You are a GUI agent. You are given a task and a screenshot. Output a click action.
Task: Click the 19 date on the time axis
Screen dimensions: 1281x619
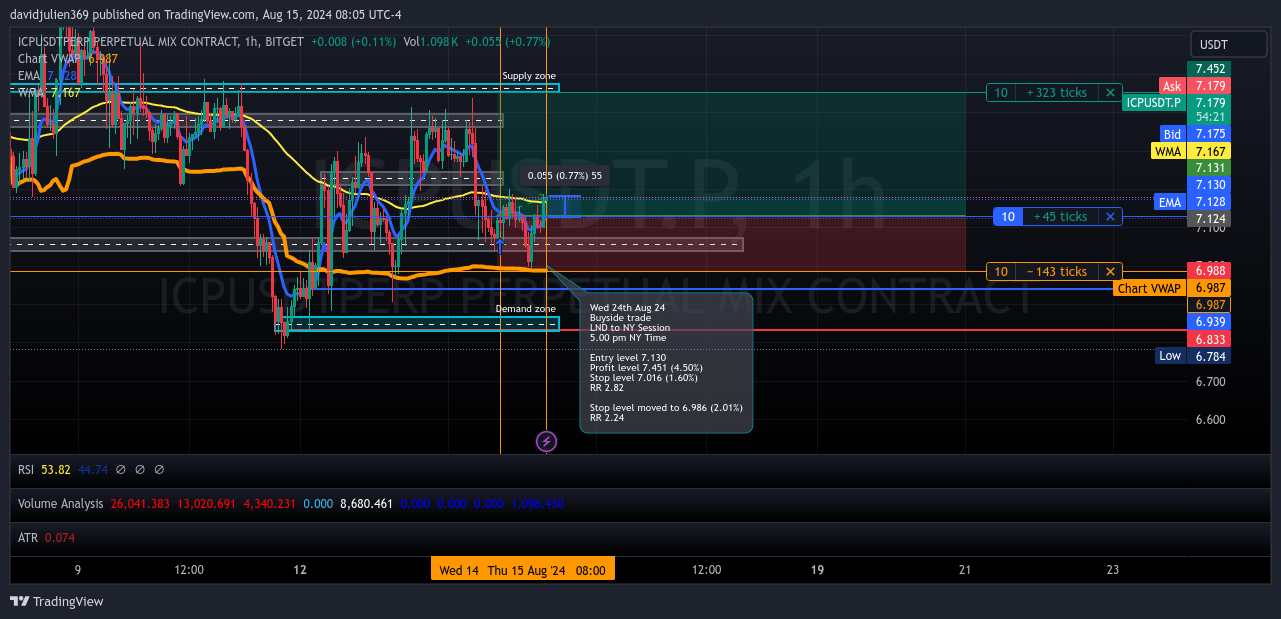817,570
